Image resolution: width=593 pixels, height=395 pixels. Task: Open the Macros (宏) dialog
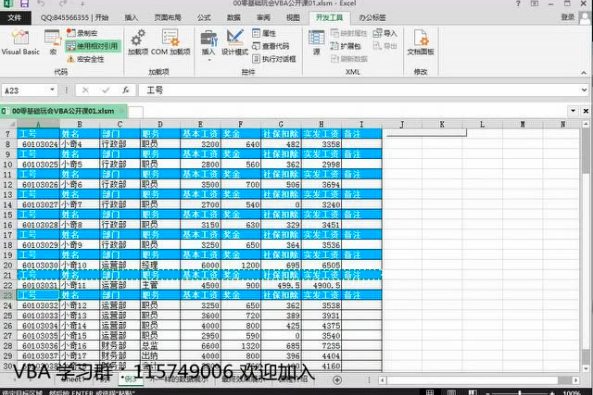click(53, 42)
